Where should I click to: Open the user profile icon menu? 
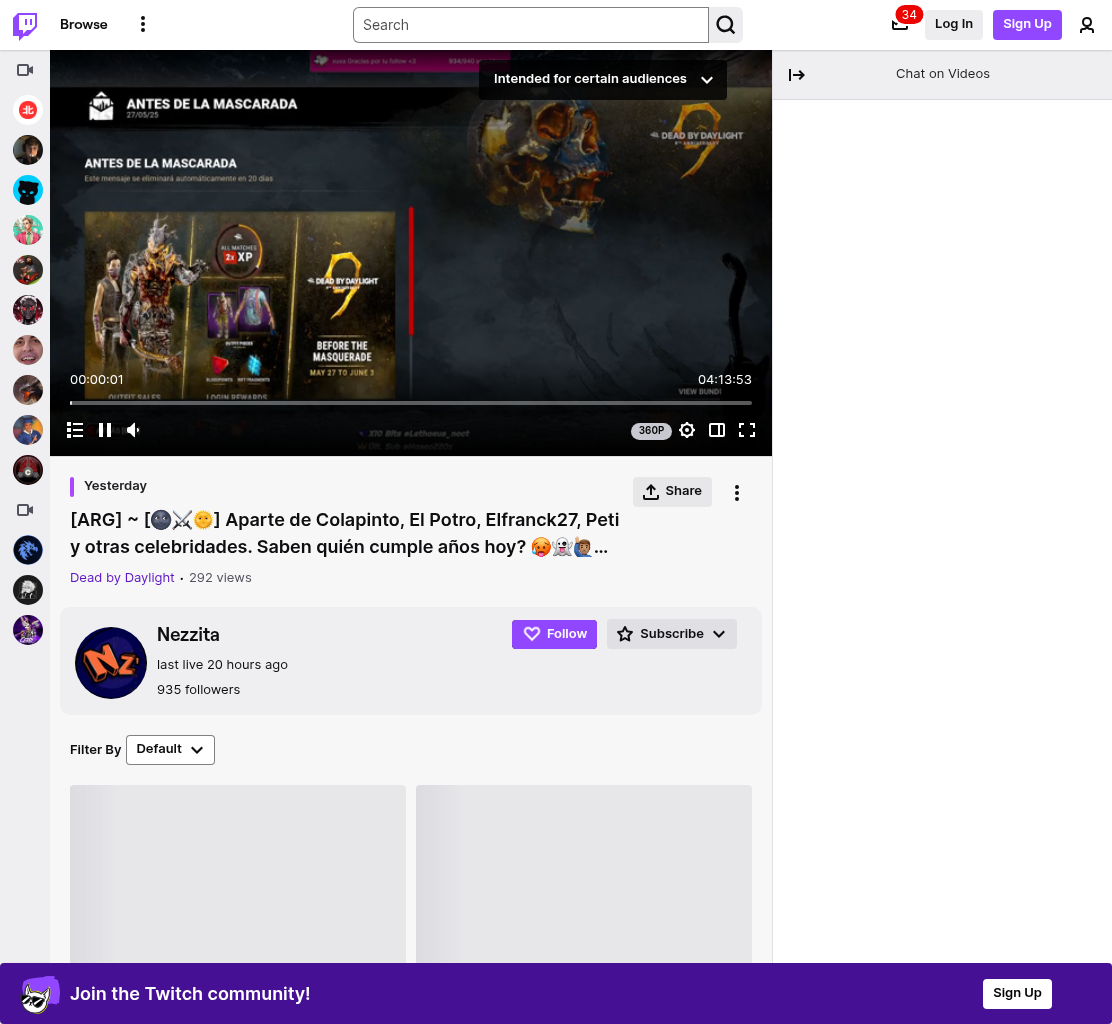pos(1086,25)
